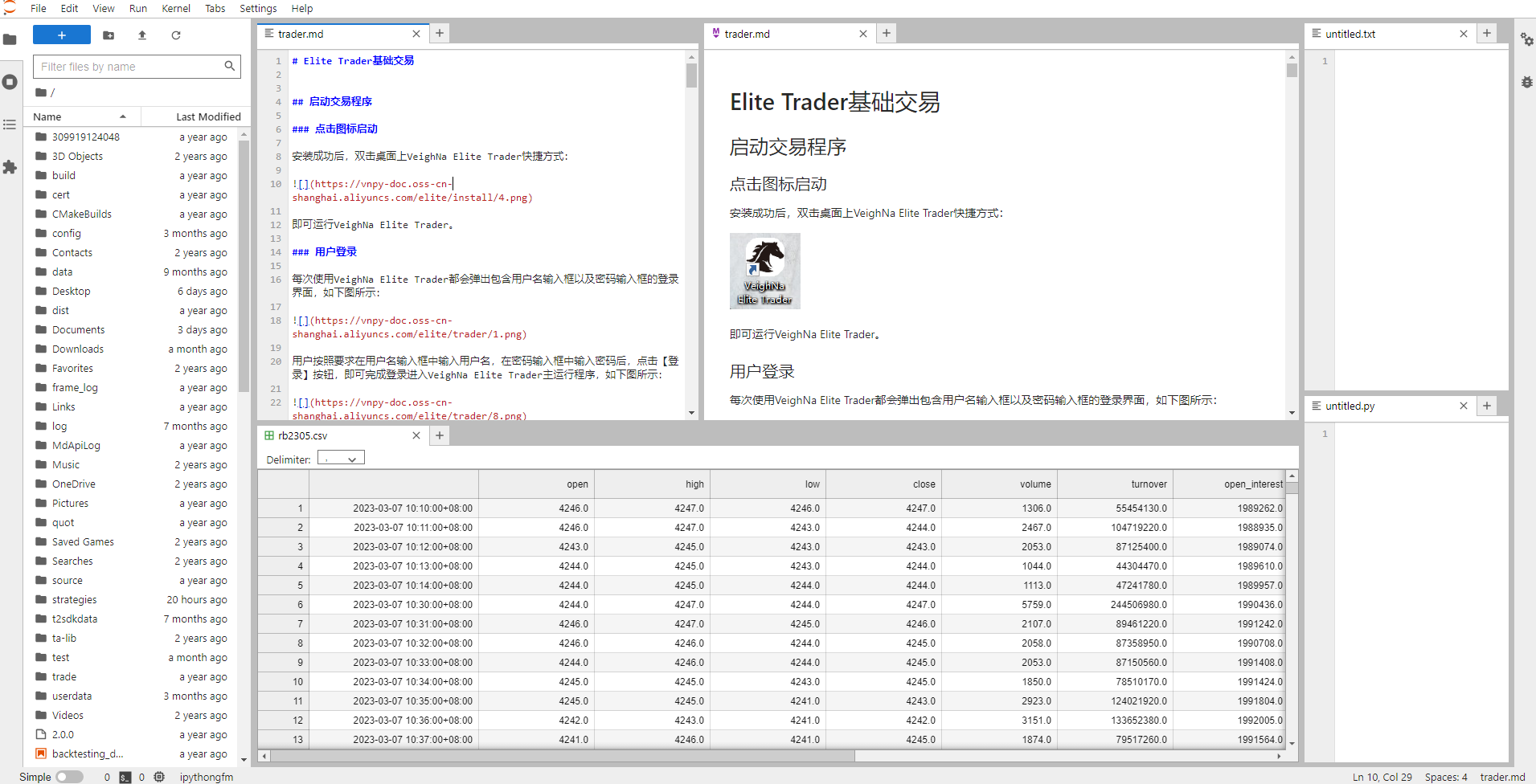1536x784 pixels.
Task: Toggle Simple interface mode
Action: tap(69, 777)
